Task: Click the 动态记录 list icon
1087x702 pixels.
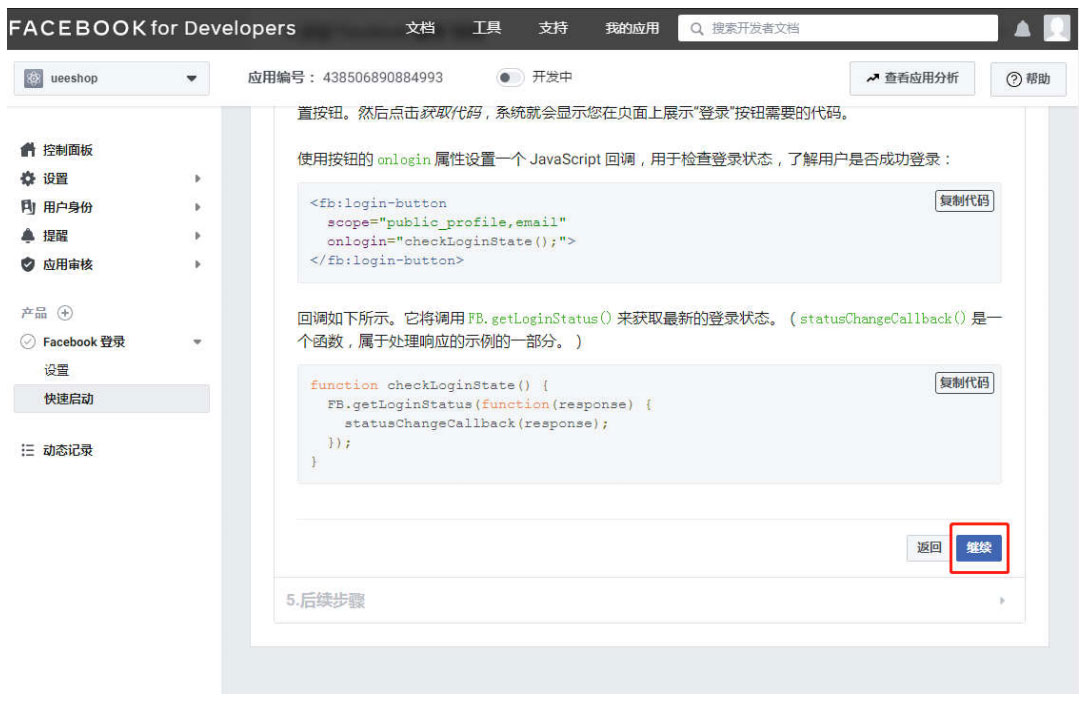Action: pos(28,451)
